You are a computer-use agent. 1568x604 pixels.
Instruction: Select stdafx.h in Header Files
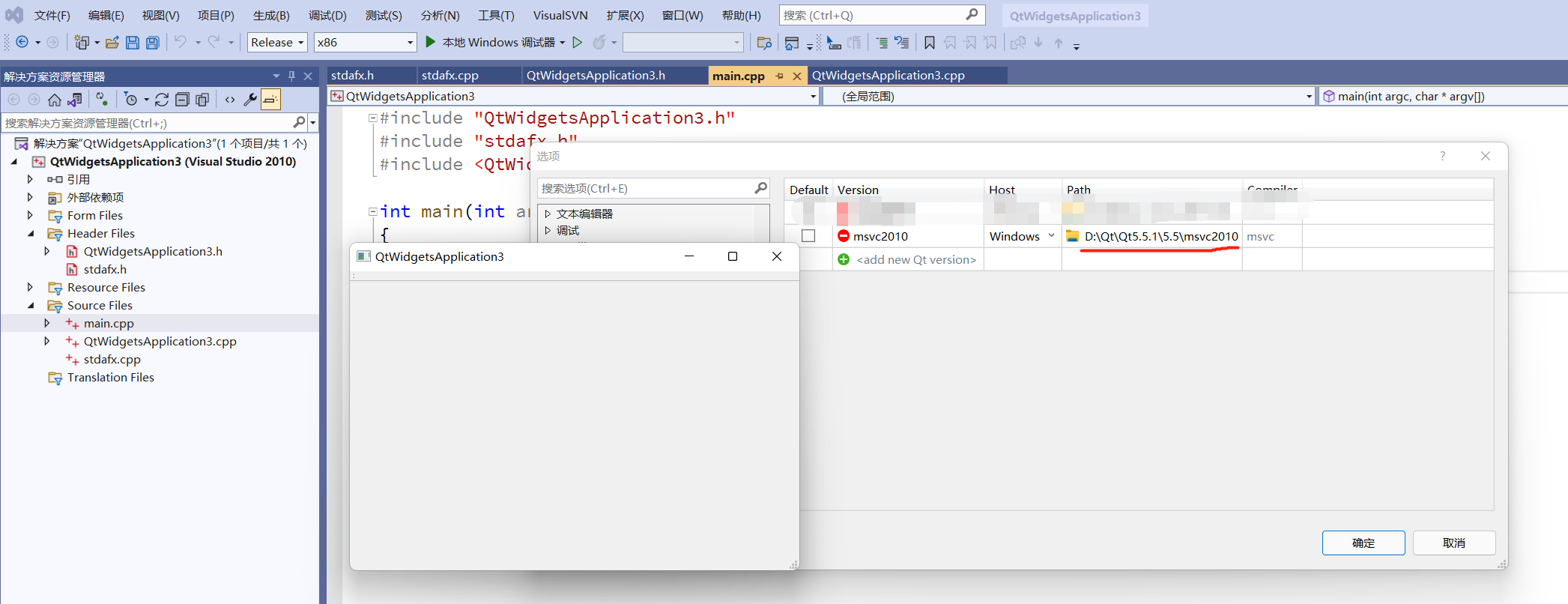pyautogui.click(x=105, y=269)
